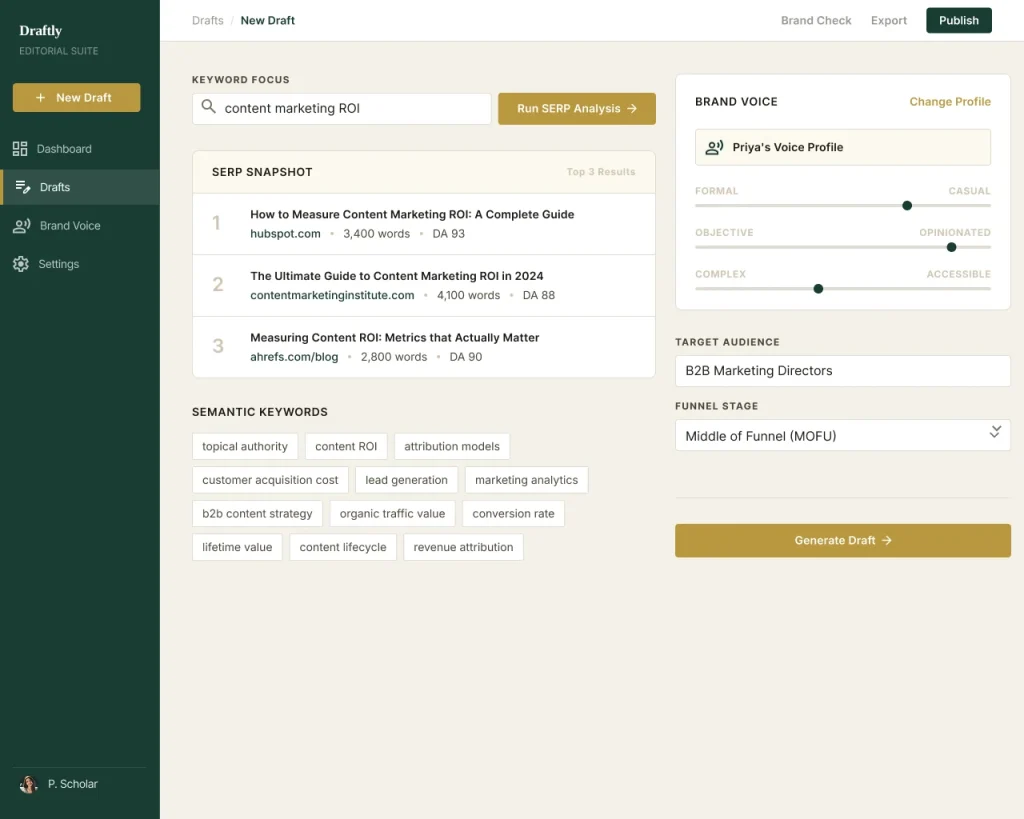1024x819 pixels.
Task: Click the New Draft breadcrumb
Action: coord(268,20)
